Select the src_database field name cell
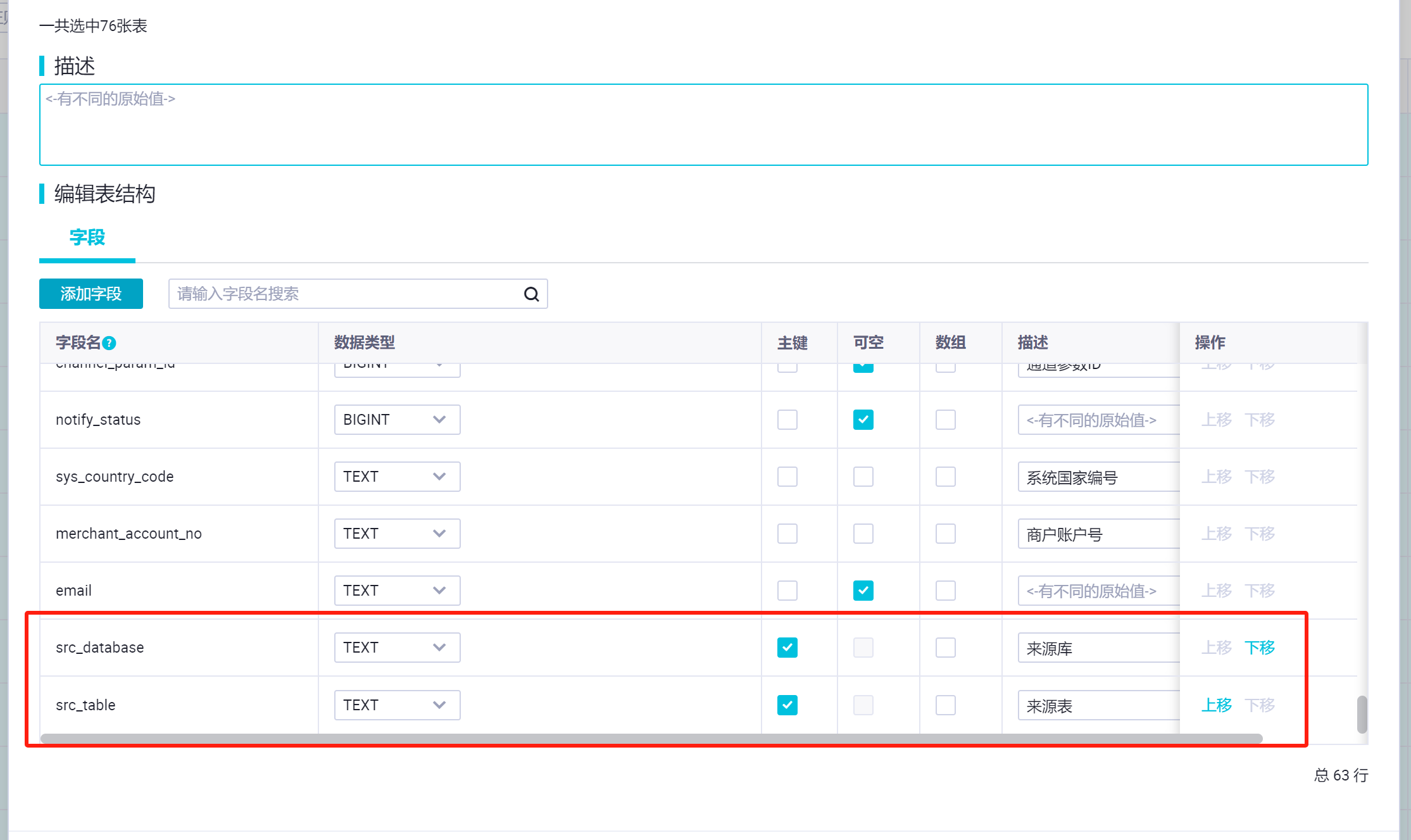 click(179, 648)
